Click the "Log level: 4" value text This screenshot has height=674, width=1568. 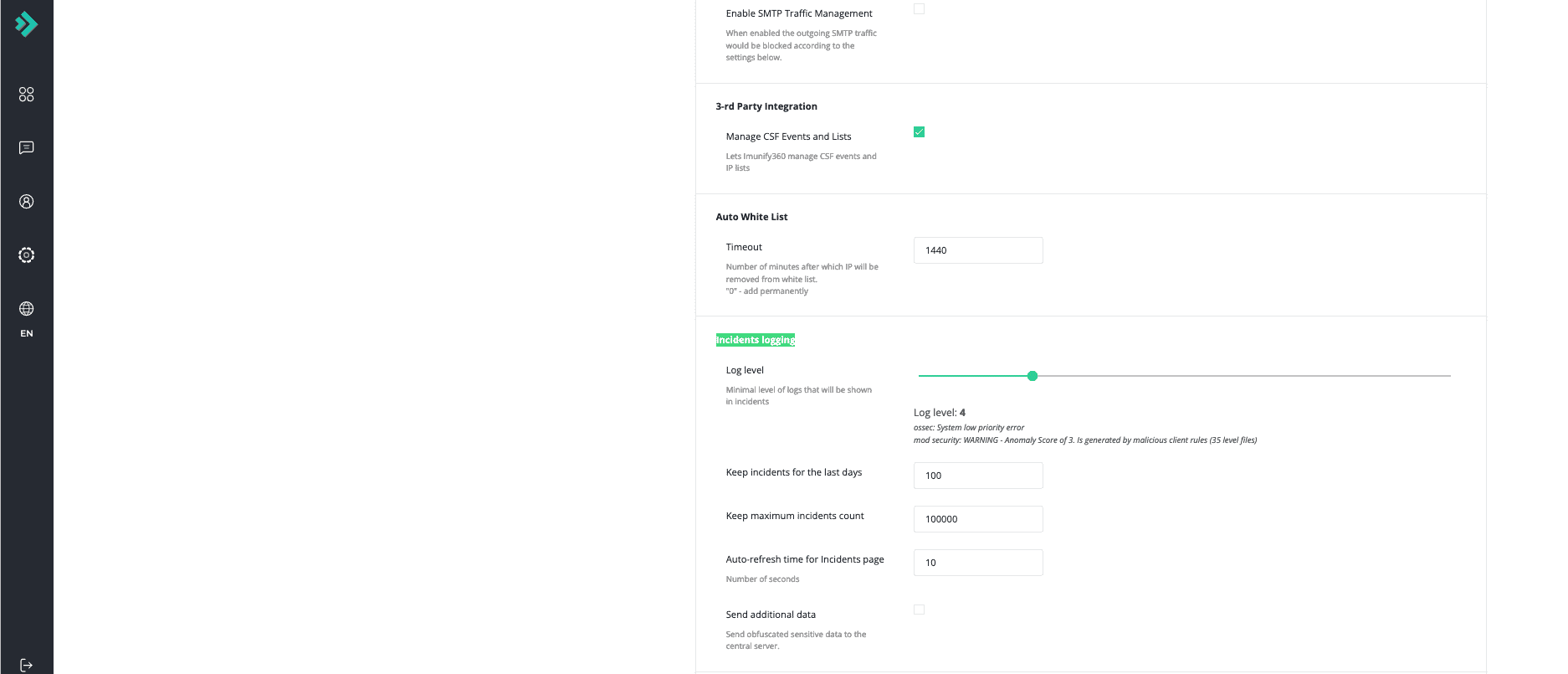click(x=939, y=413)
